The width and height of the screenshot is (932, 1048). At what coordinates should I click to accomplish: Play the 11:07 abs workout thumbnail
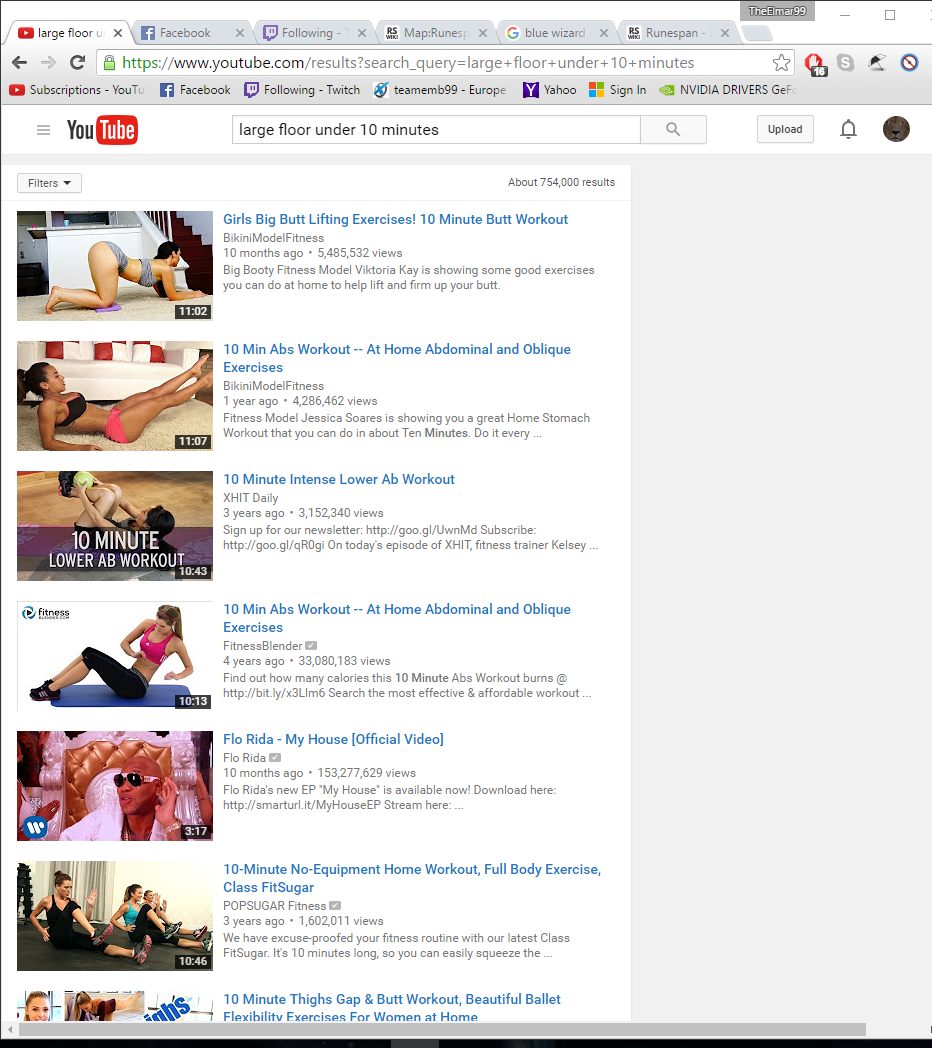(115, 396)
